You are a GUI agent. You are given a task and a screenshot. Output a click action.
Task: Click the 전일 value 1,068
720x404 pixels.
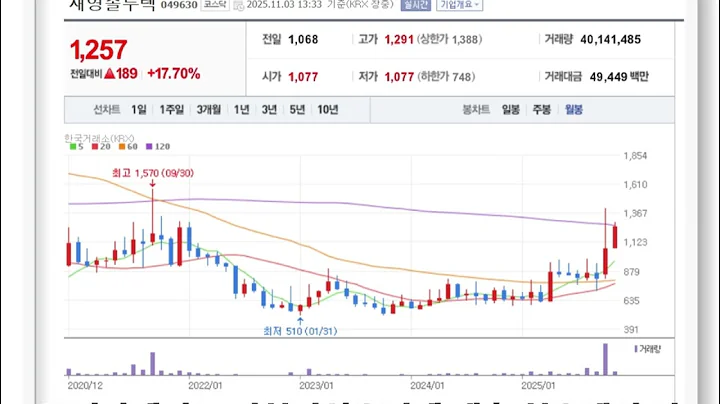pos(303,39)
